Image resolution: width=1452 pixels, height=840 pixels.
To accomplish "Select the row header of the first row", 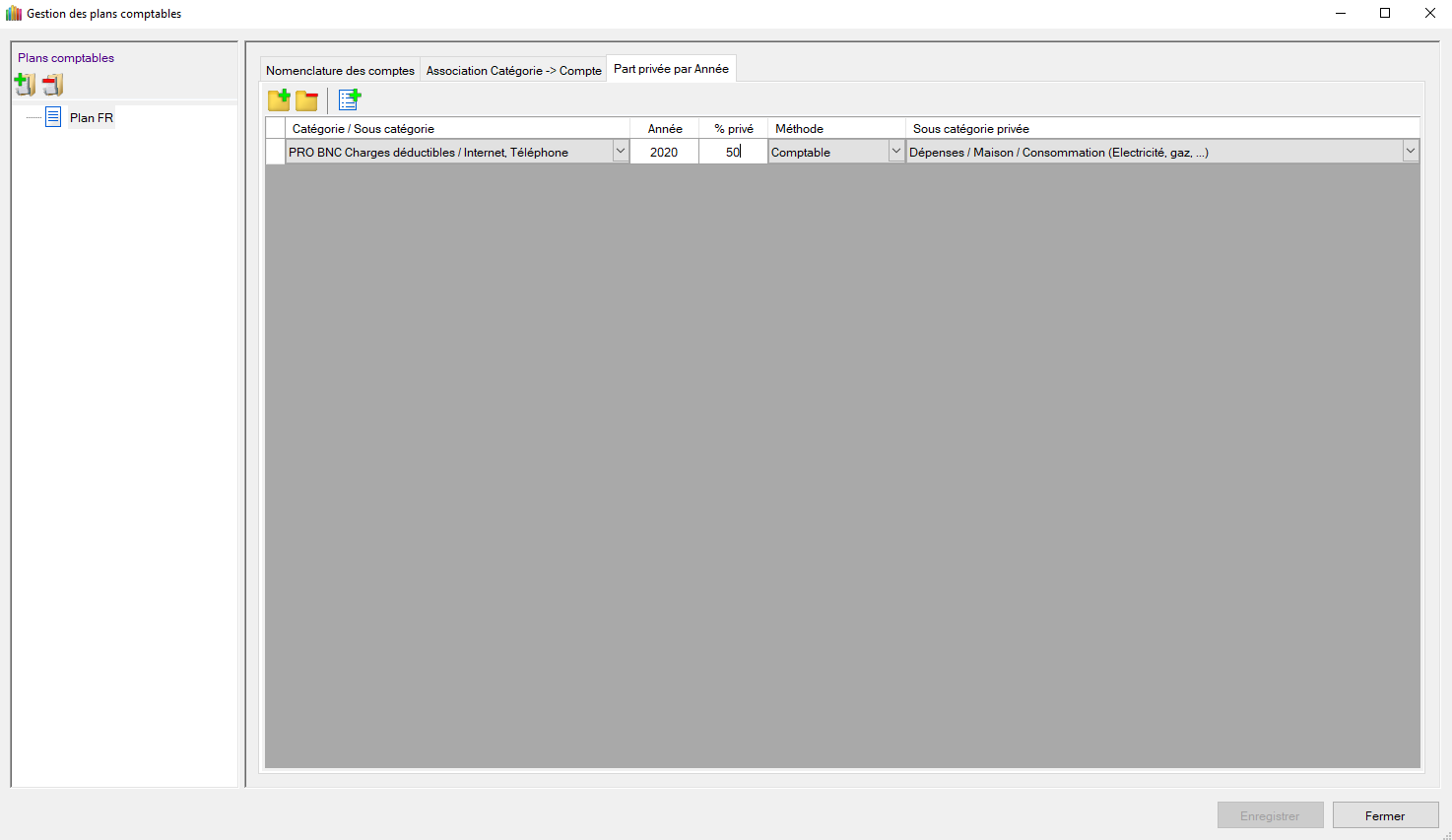I will (275, 152).
